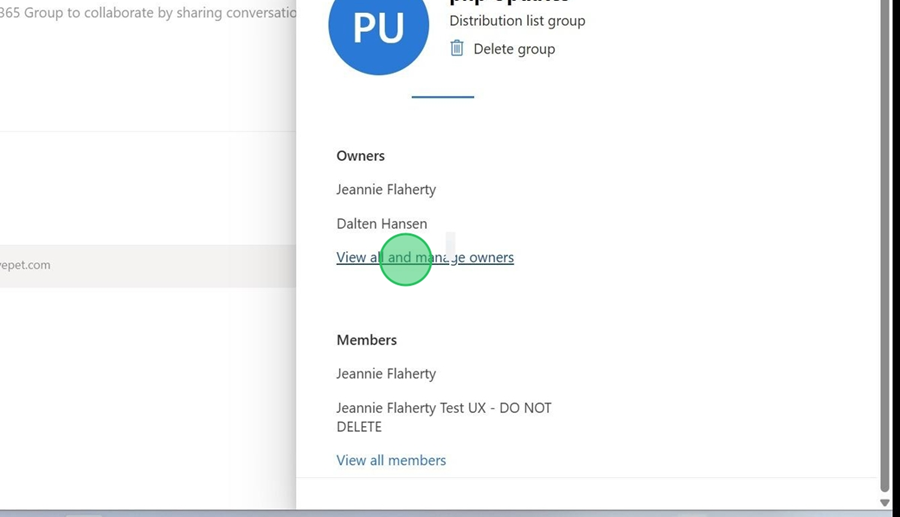Click the Distribution list group subtitle

[517, 20]
